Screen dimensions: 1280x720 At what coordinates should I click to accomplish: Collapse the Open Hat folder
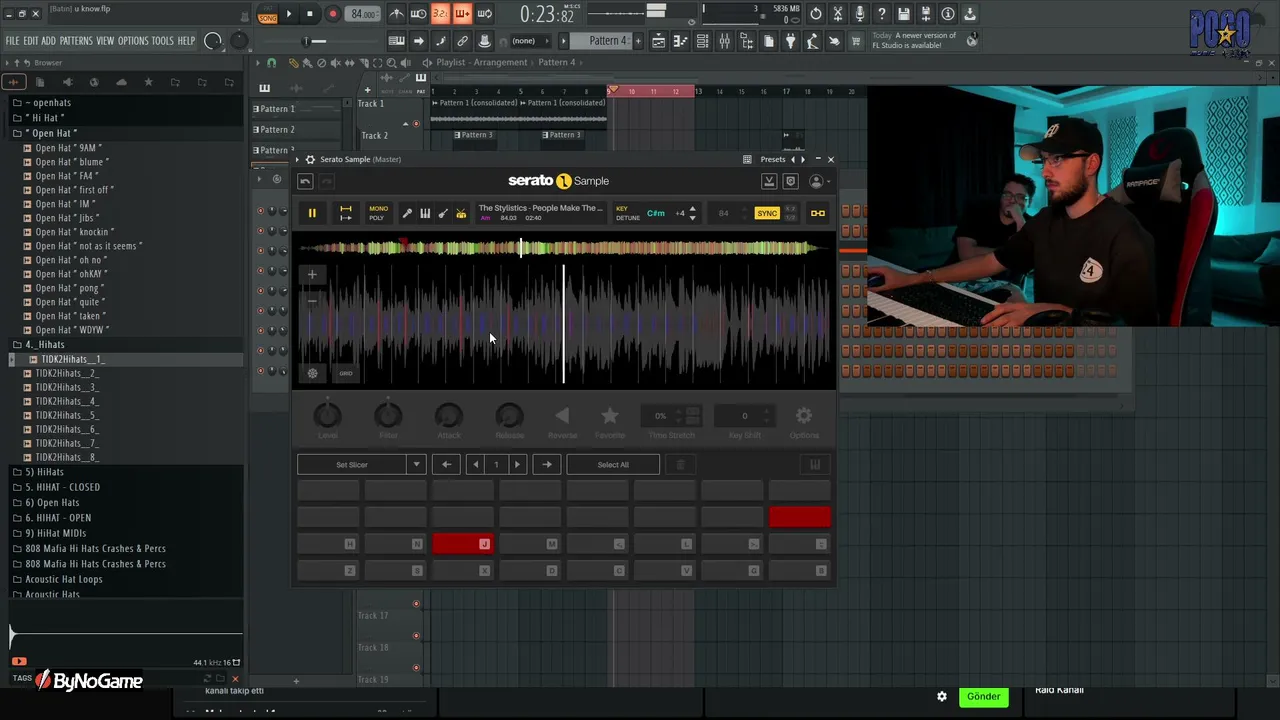53,133
